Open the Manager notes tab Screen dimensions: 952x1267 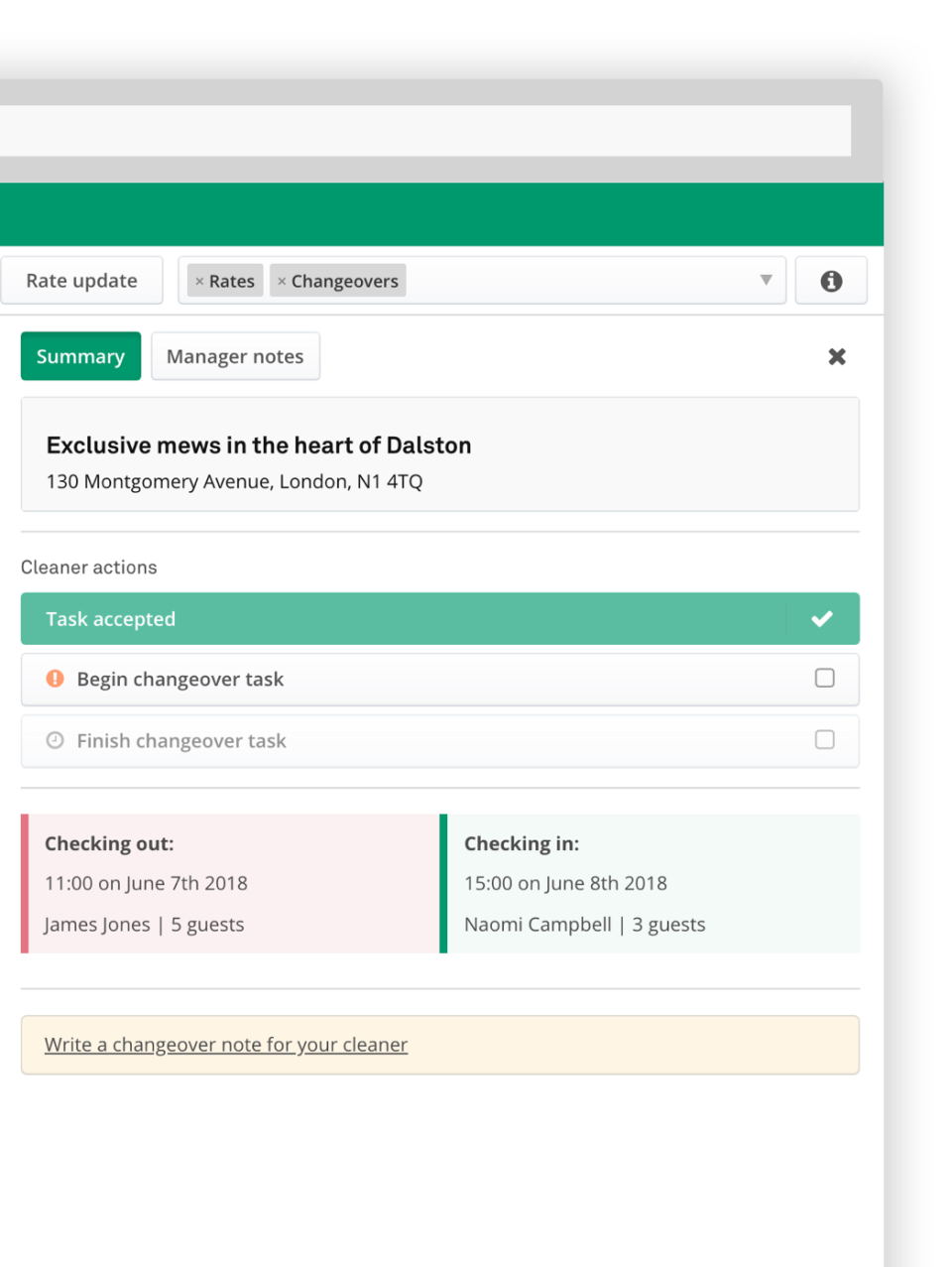click(235, 356)
